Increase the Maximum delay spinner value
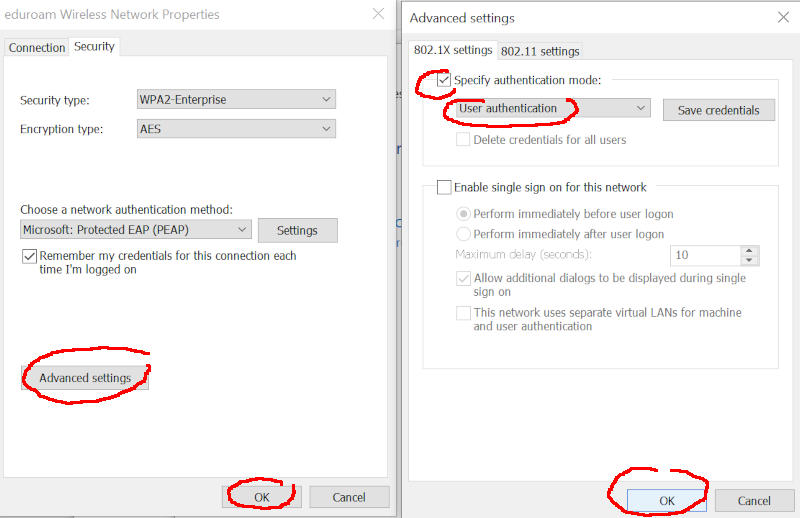The height and width of the screenshot is (518, 800). click(x=749, y=251)
